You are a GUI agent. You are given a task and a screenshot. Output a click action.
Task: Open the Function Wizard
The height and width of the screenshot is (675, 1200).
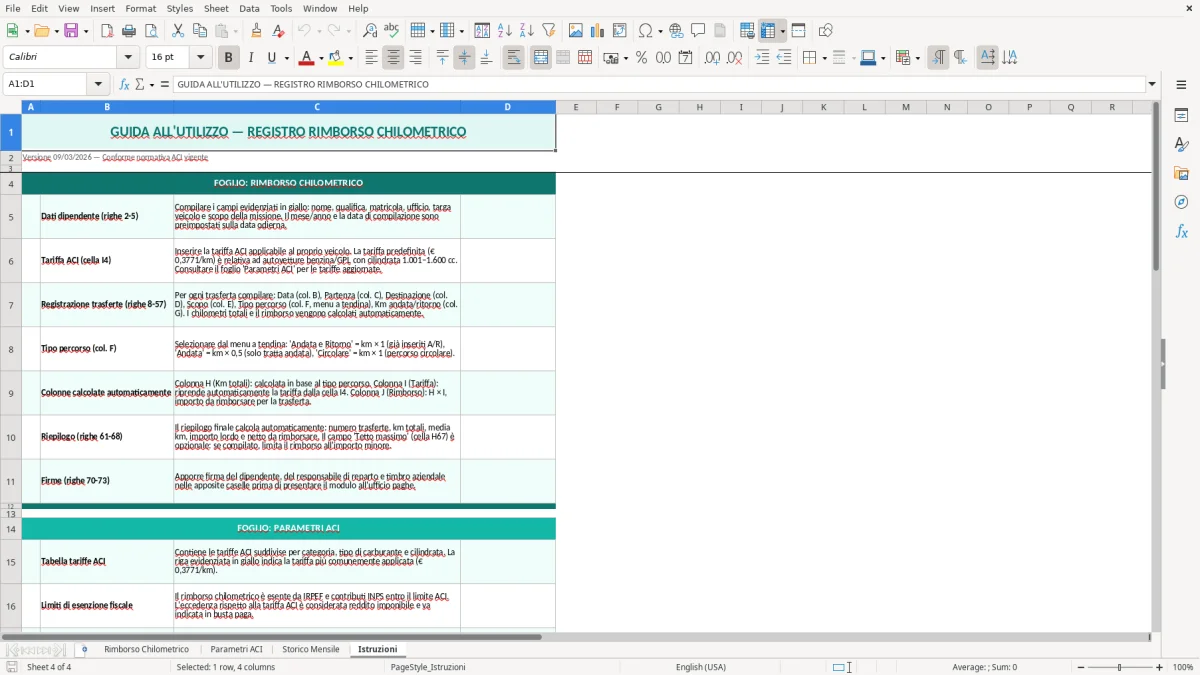[x=124, y=85]
